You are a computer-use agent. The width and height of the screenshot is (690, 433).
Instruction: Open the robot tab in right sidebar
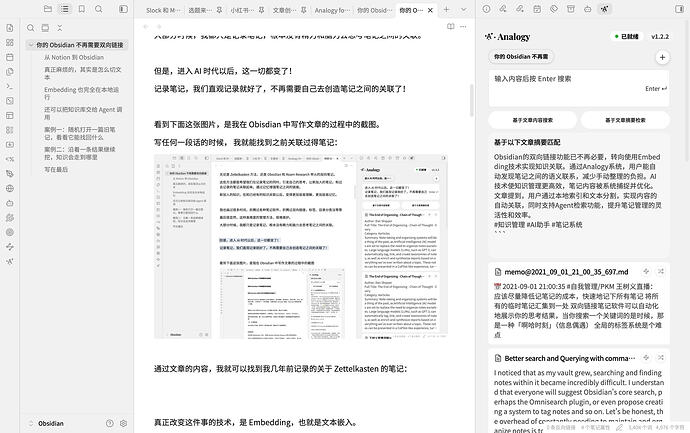pyautogui.click(x=587, y=9)
